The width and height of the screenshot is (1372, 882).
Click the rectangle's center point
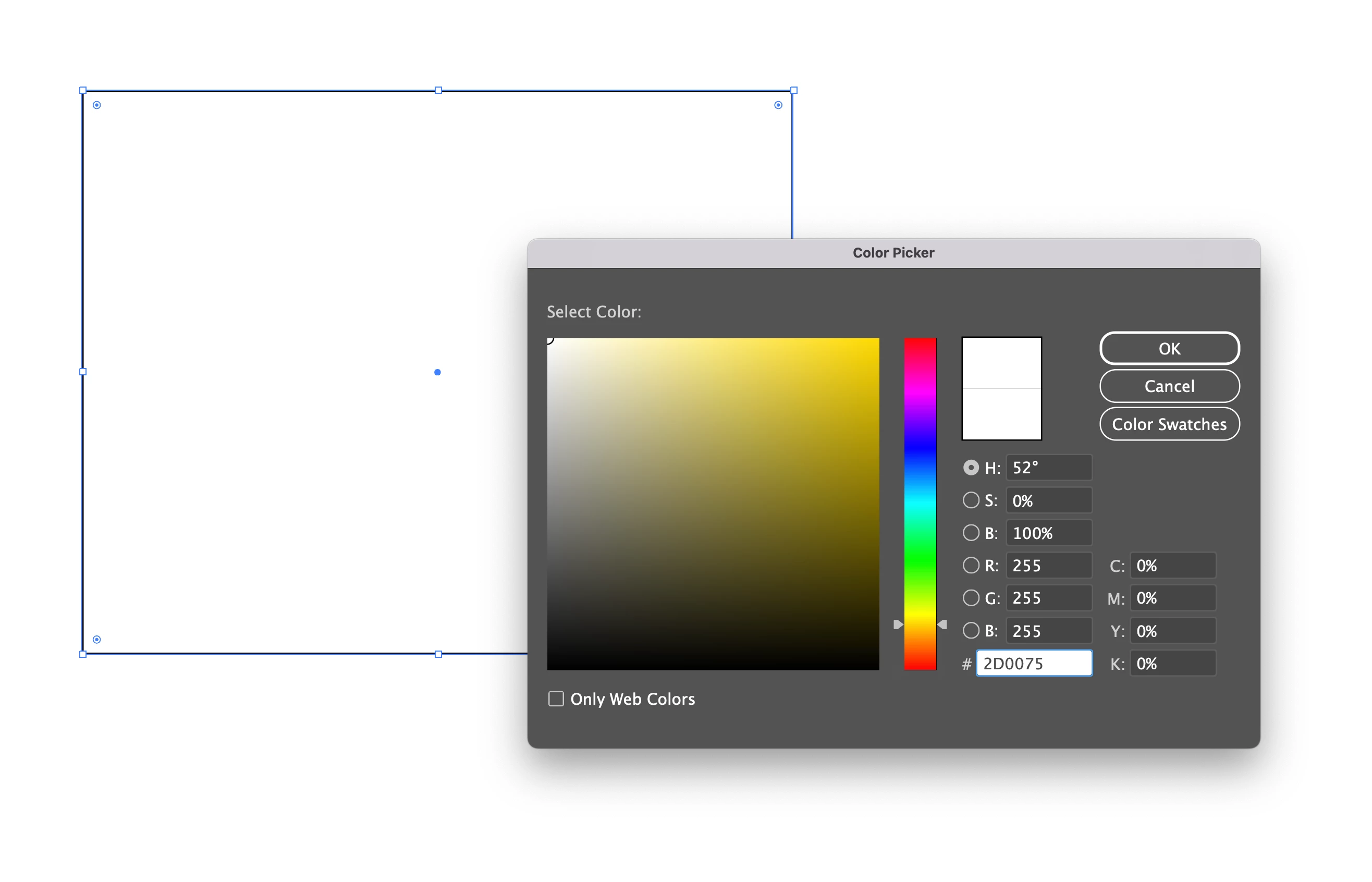pos(437,372)
